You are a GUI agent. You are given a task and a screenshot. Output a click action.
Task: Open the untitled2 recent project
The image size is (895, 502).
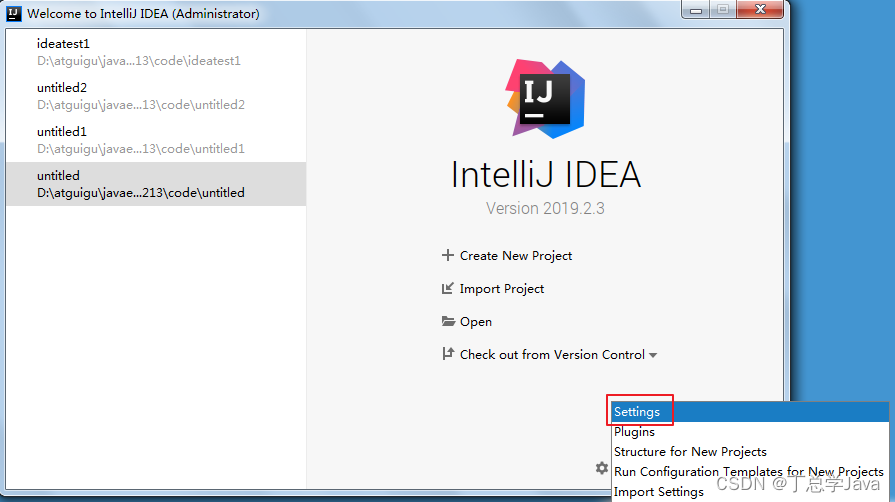tap(156, 96)
